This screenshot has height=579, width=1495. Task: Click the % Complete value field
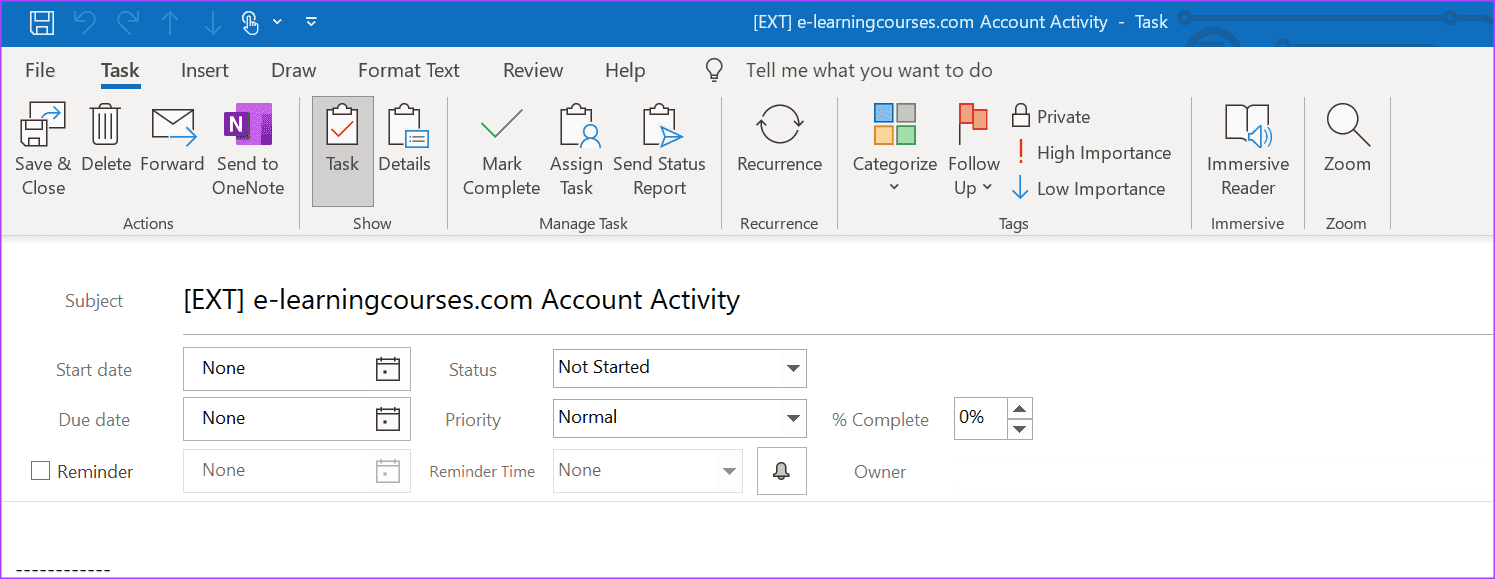click(x=980, y=418)
